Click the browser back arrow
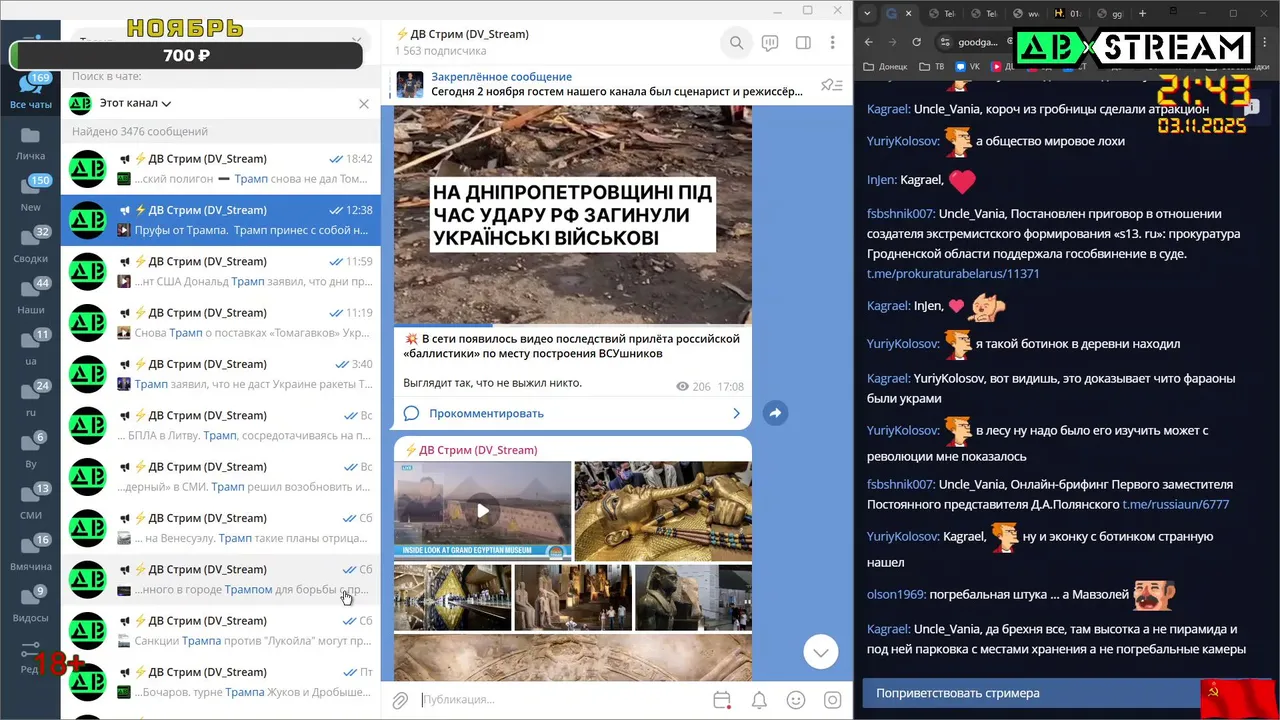Image resolution: width=1280 pixels, height=720 pixels. tap(868, 42)
